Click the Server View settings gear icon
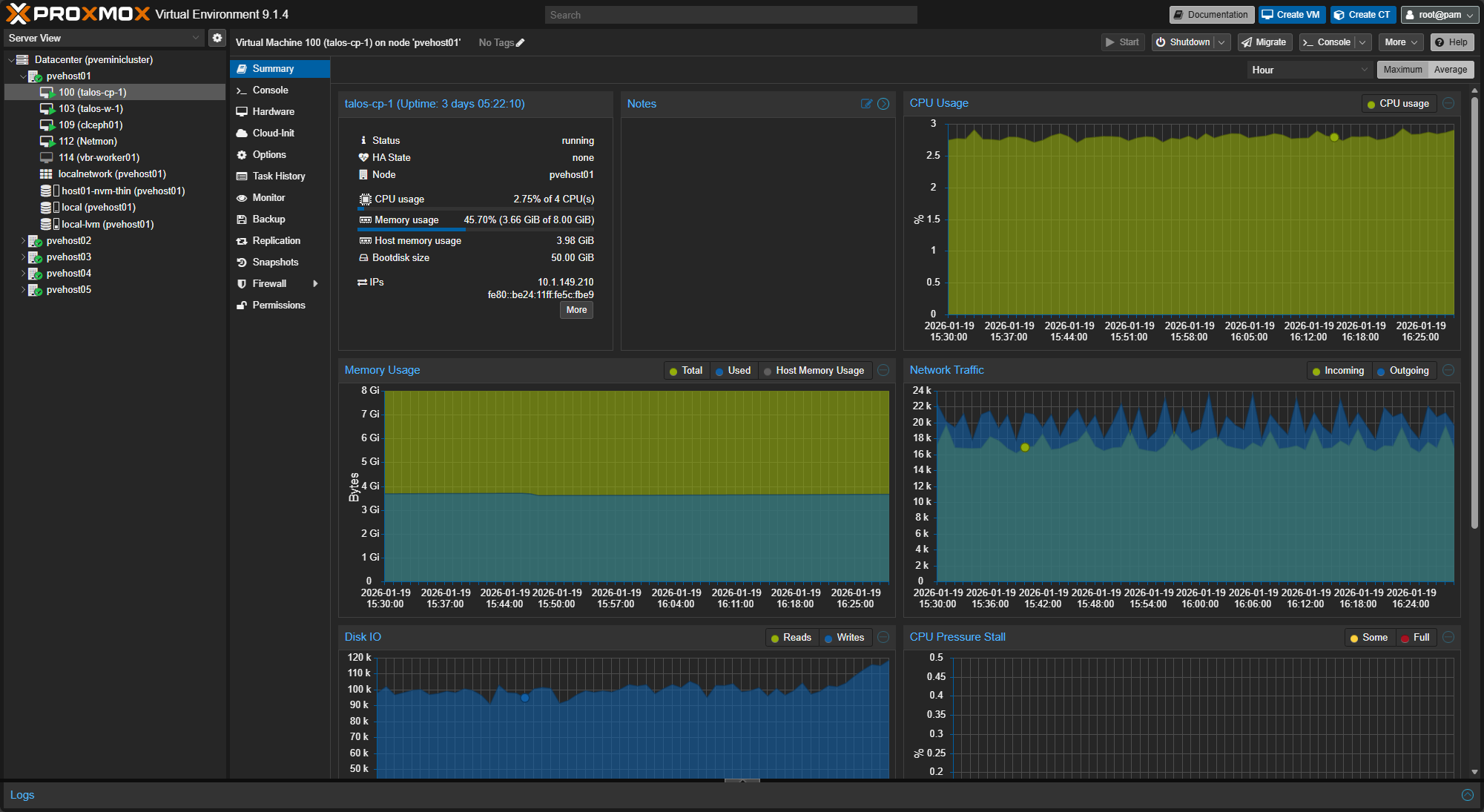The width and height of the screenshot is (1484, 812). pos(217,38)
